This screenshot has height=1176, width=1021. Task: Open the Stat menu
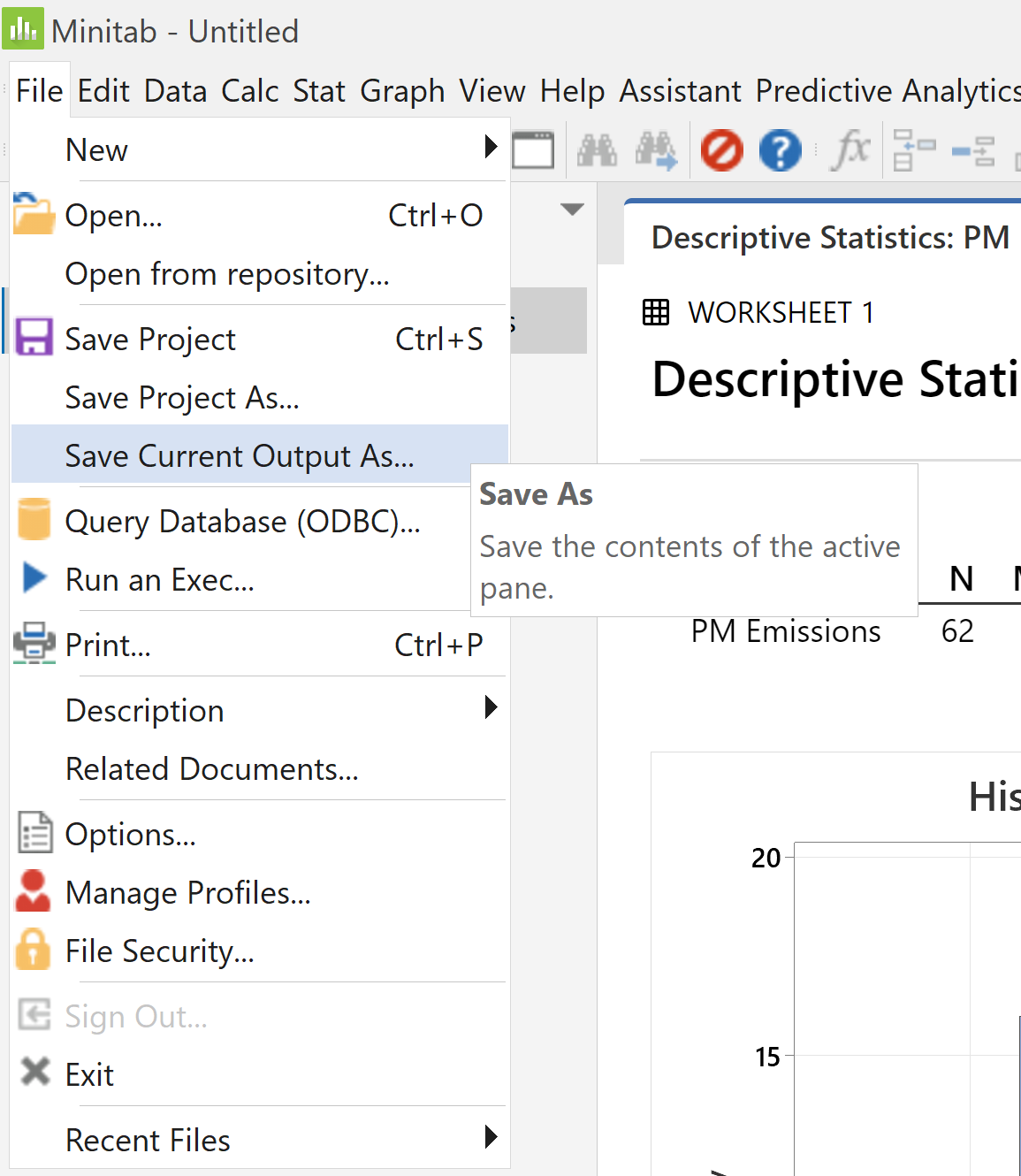point(319,90)
